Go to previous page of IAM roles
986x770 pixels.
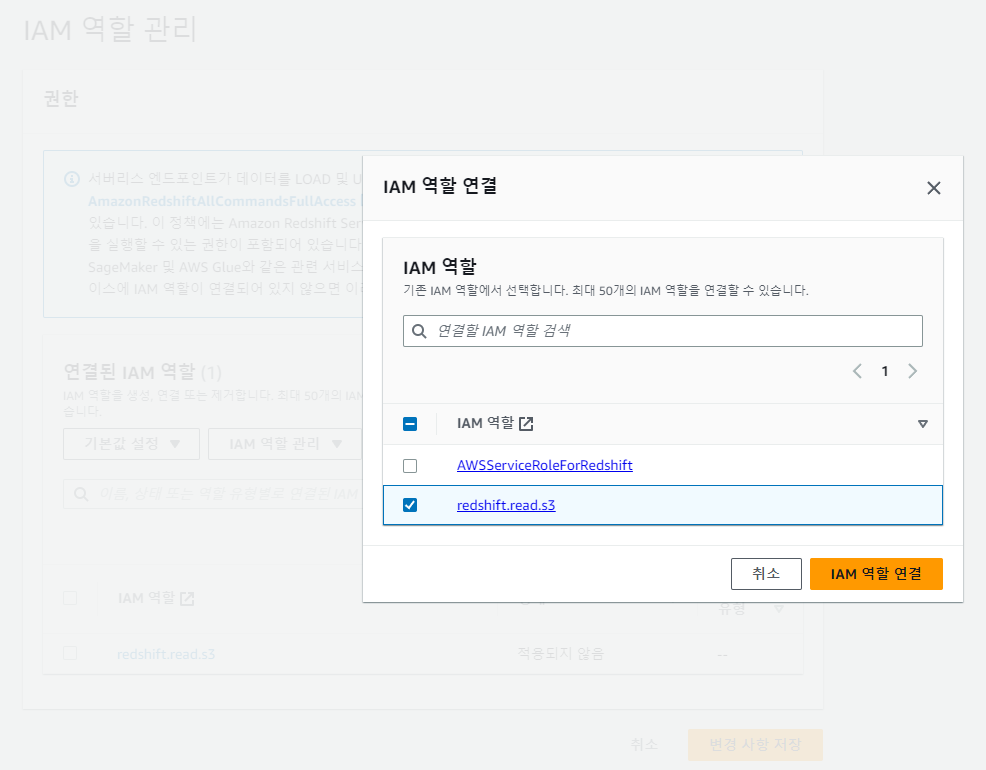[x=857, y=371]
